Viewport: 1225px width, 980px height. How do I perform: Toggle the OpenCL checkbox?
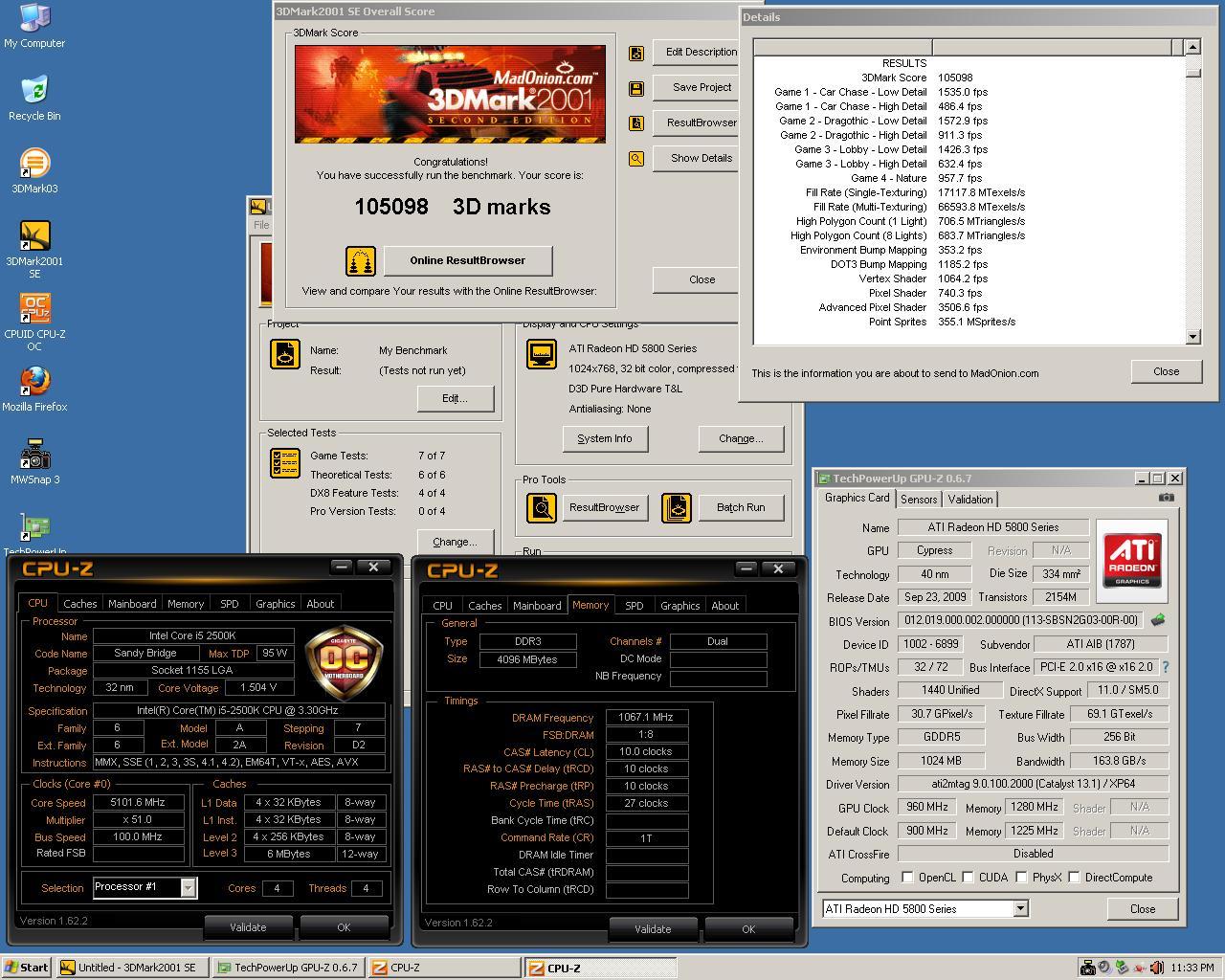(x=907, y=878)
